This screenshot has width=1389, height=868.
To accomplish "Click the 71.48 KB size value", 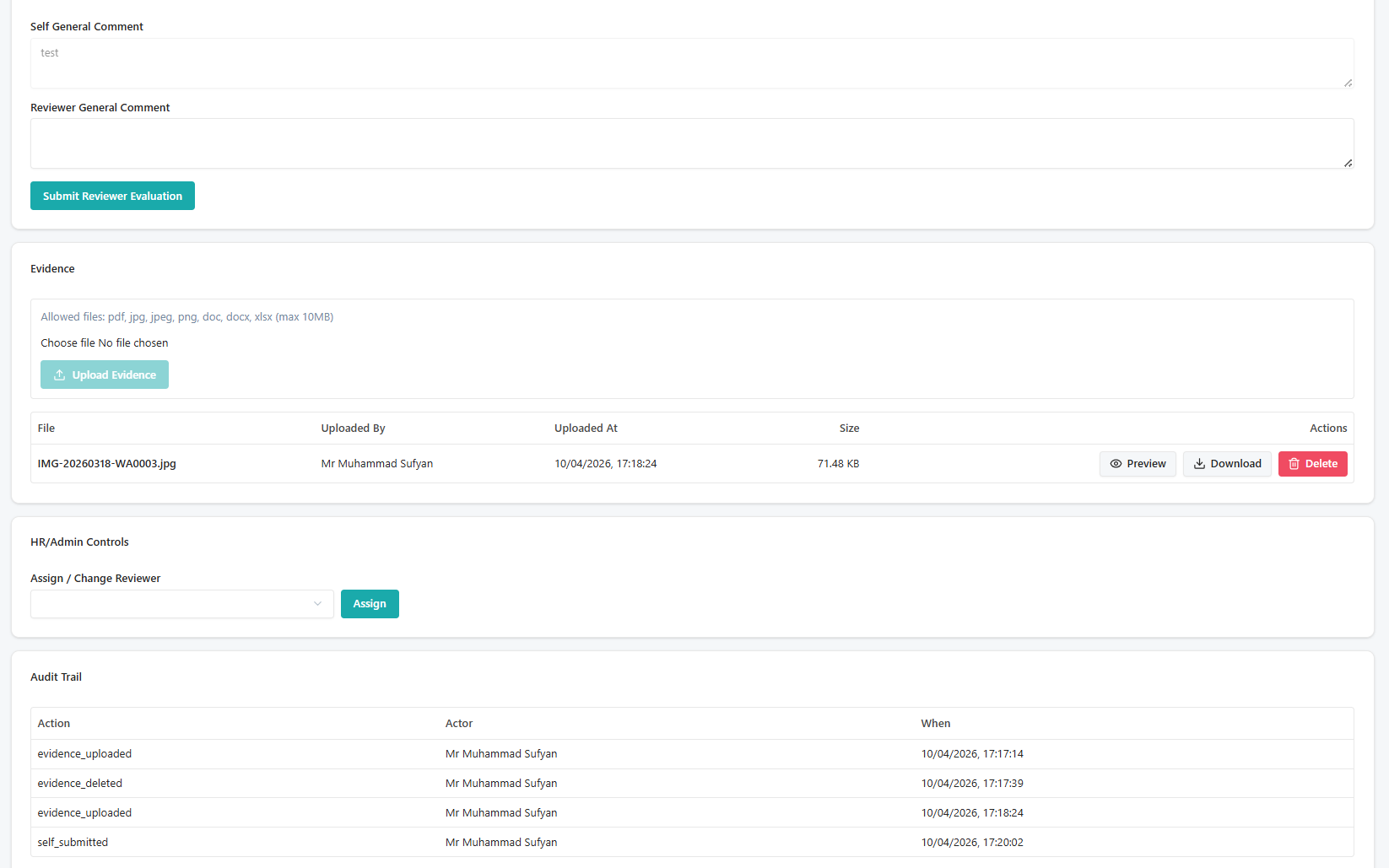I will (x=838, y=464).
